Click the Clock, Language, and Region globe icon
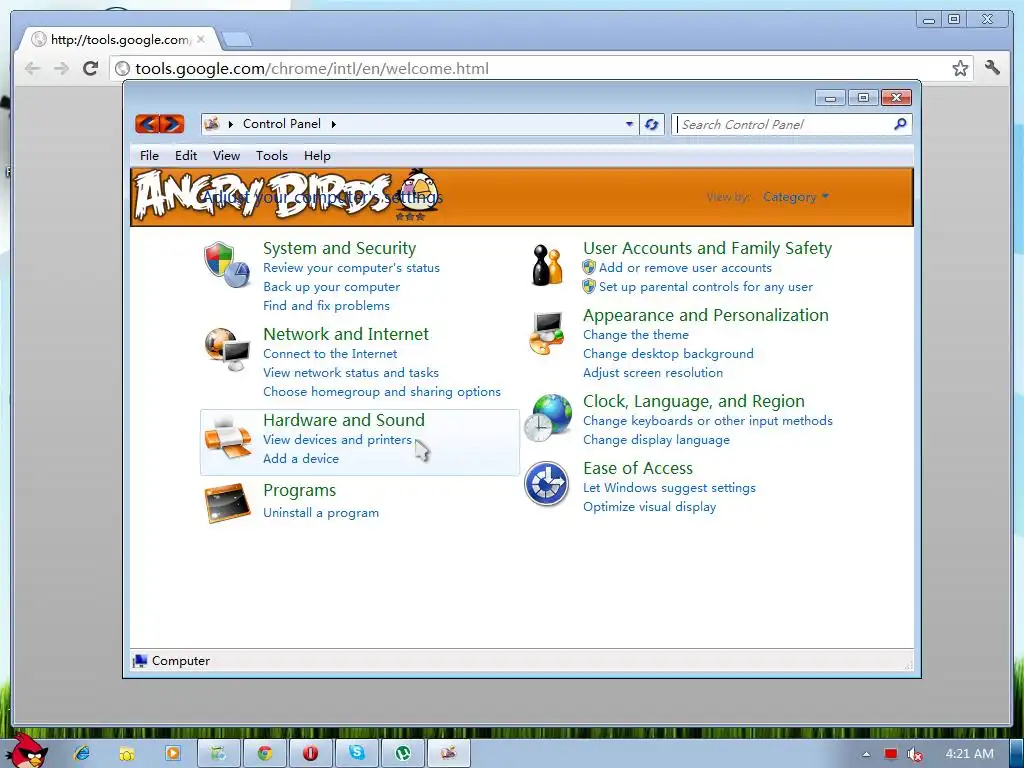Screen dimensions: 1024x768 point(548,418)
